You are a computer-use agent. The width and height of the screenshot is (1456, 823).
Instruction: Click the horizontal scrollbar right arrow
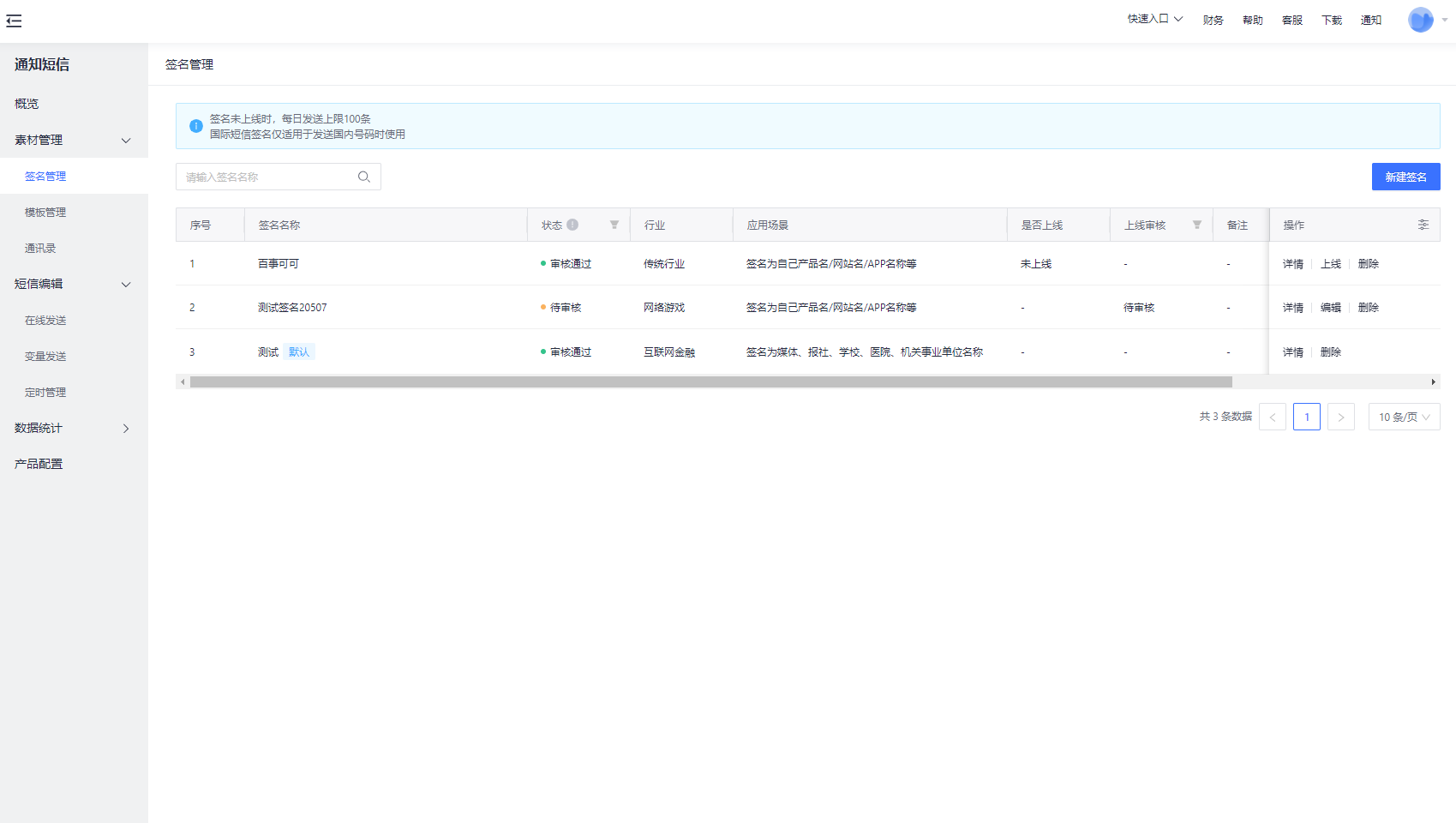pyautogui.click(x=1433, y=382)
